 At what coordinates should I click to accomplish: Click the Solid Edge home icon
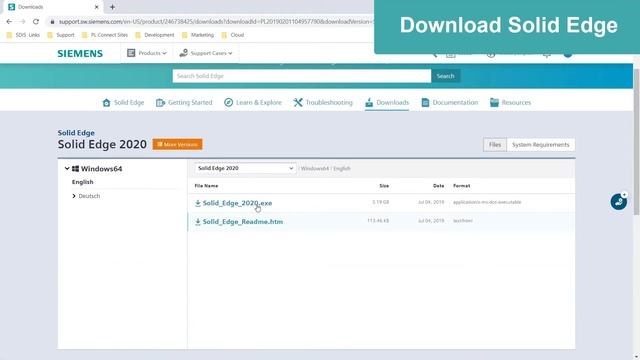coord(107,102)
